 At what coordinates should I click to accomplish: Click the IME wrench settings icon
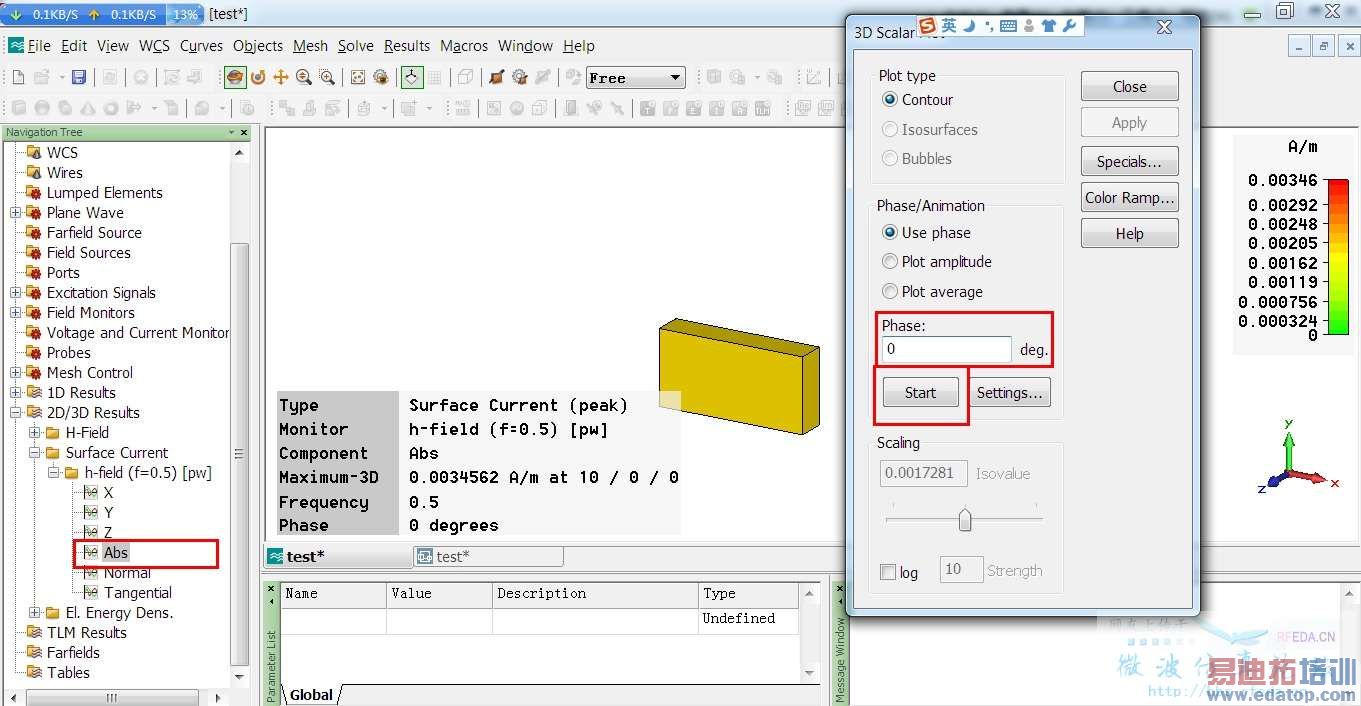(1069, 26)
